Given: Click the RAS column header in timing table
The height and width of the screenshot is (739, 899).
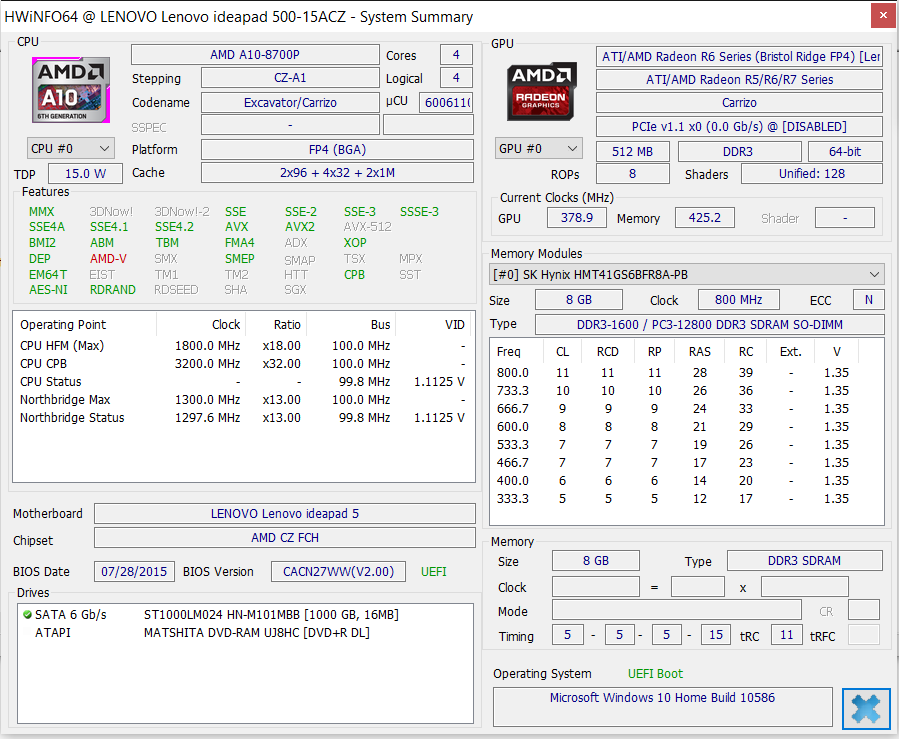Looking at the screenshot, I should tap(699, 351).
